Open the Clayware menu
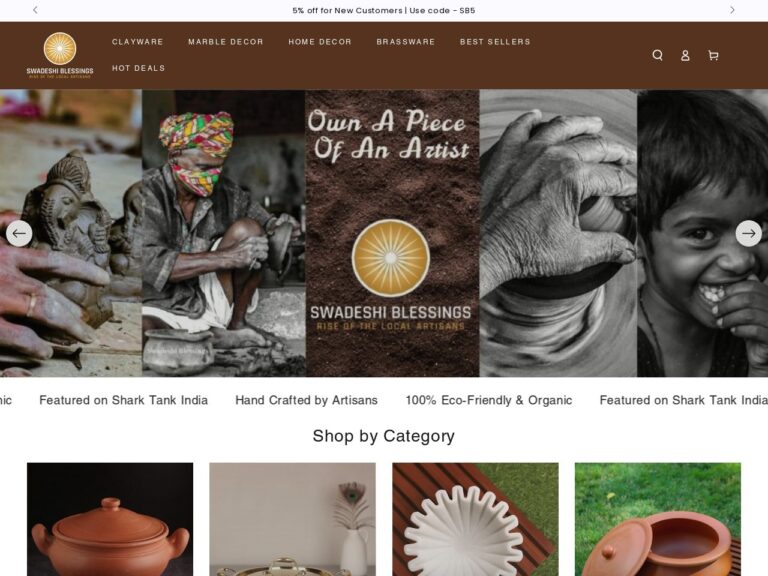 click(138, 42)
